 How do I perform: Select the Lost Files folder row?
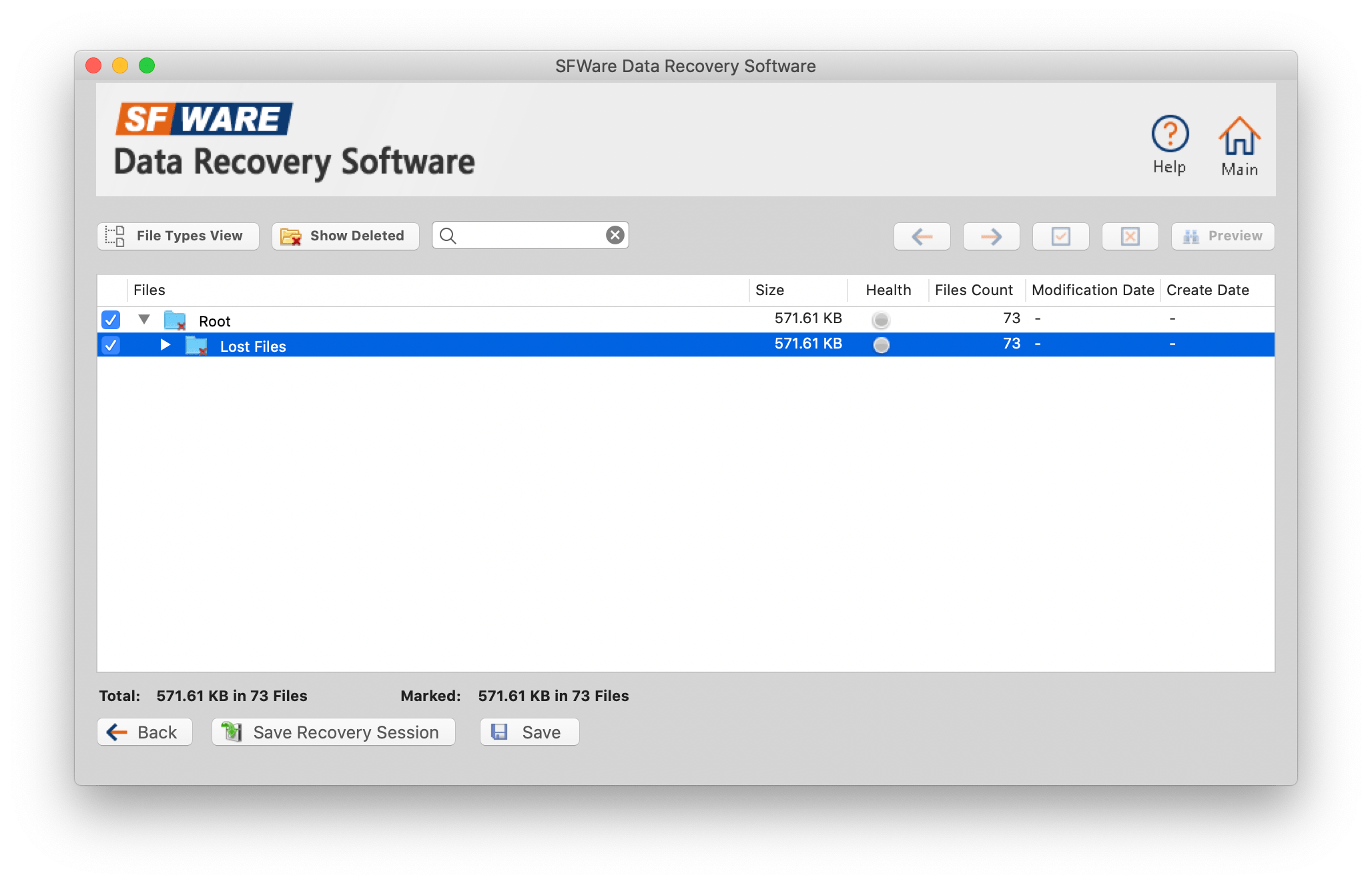point(686,345)
